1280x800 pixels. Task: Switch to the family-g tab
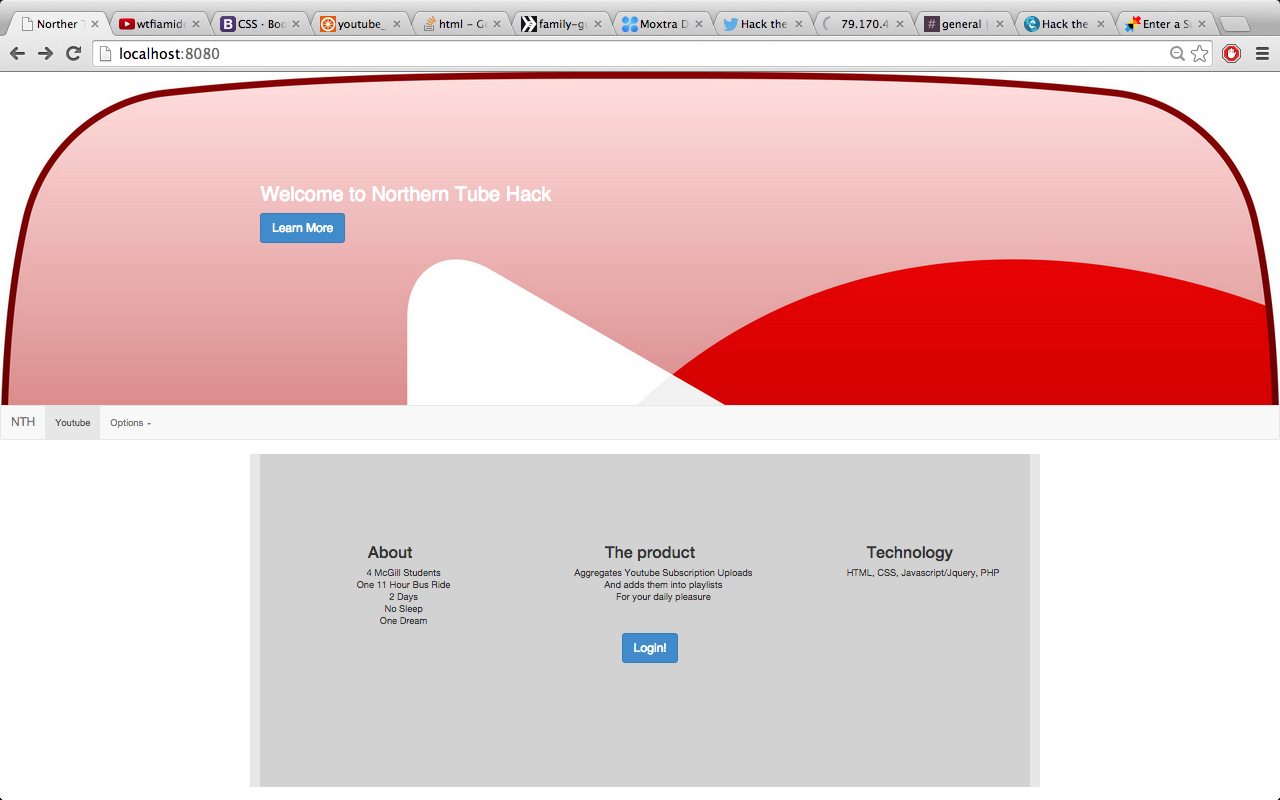[562, 24]
